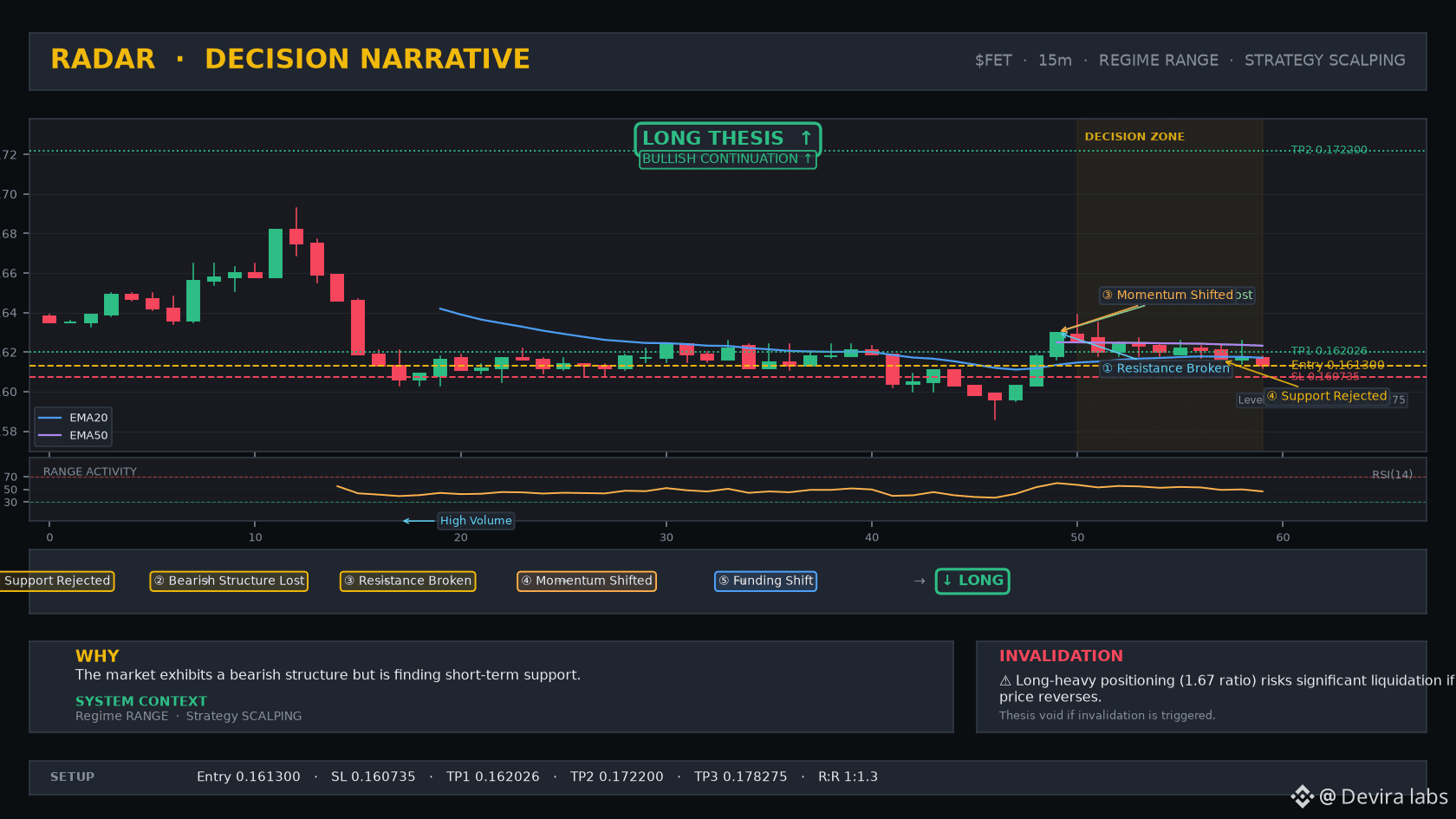Click the Devira labs logo icon
This screenshot has width=1456, height=819.
1302,796
